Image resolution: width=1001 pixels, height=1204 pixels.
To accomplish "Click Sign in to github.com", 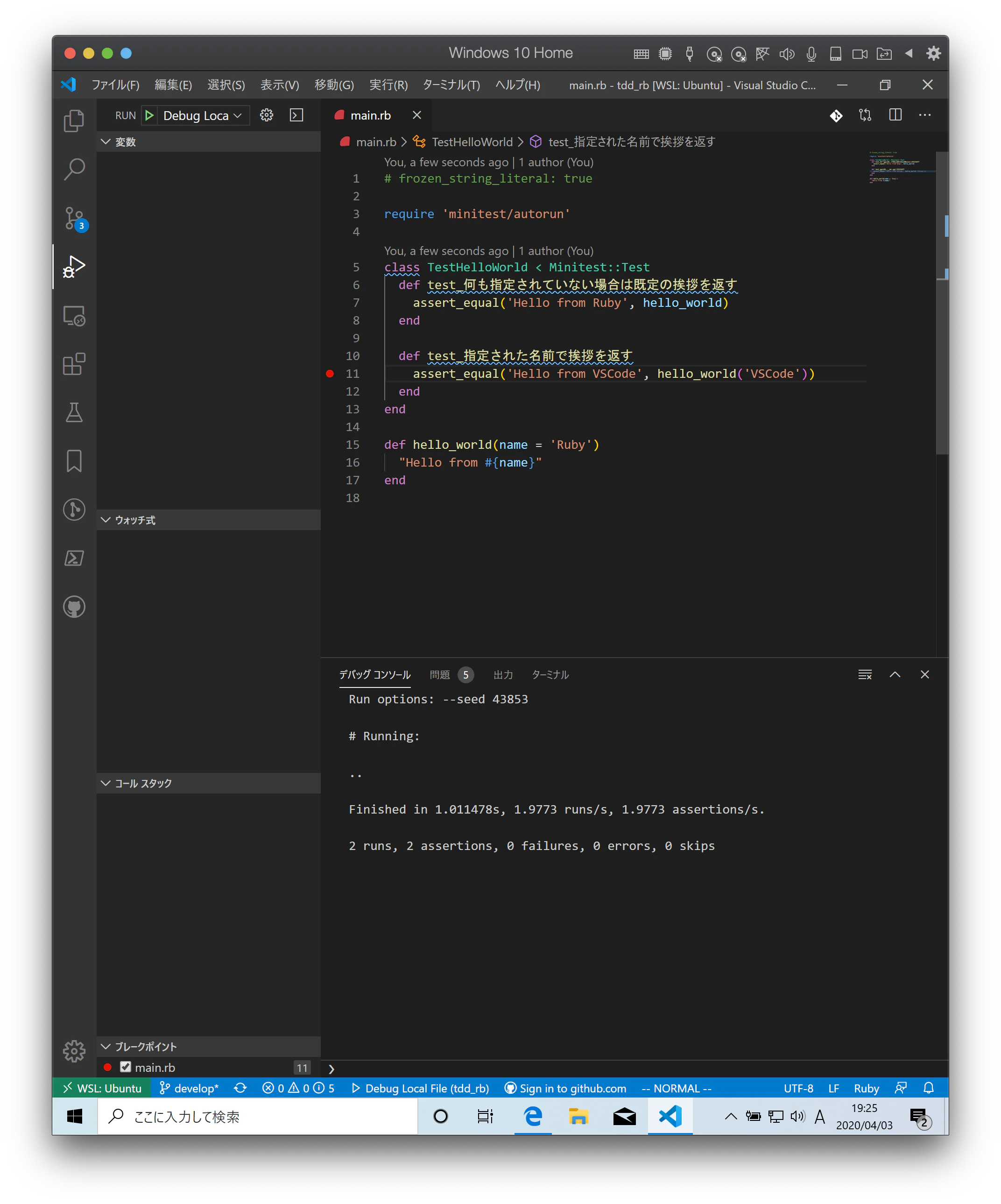I will pos(565,1088).
